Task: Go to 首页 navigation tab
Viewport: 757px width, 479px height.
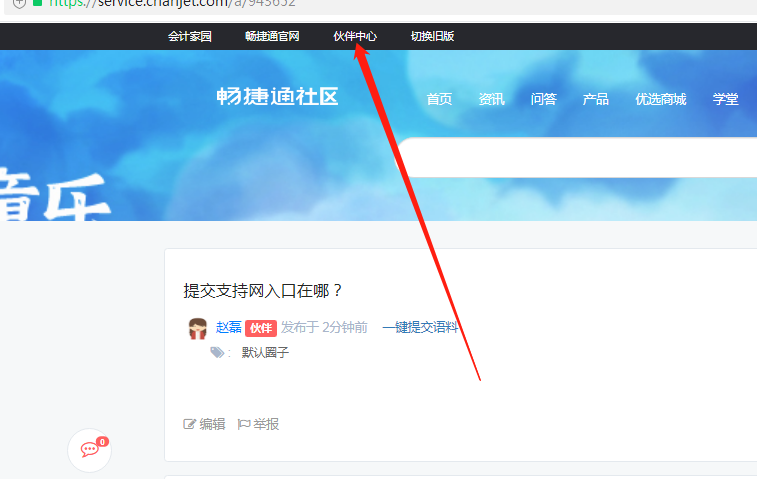Action: pos(439,99)
